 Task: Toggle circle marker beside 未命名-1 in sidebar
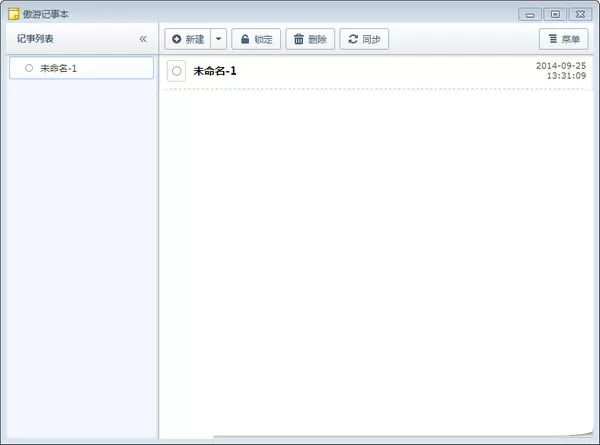(29, 68)
